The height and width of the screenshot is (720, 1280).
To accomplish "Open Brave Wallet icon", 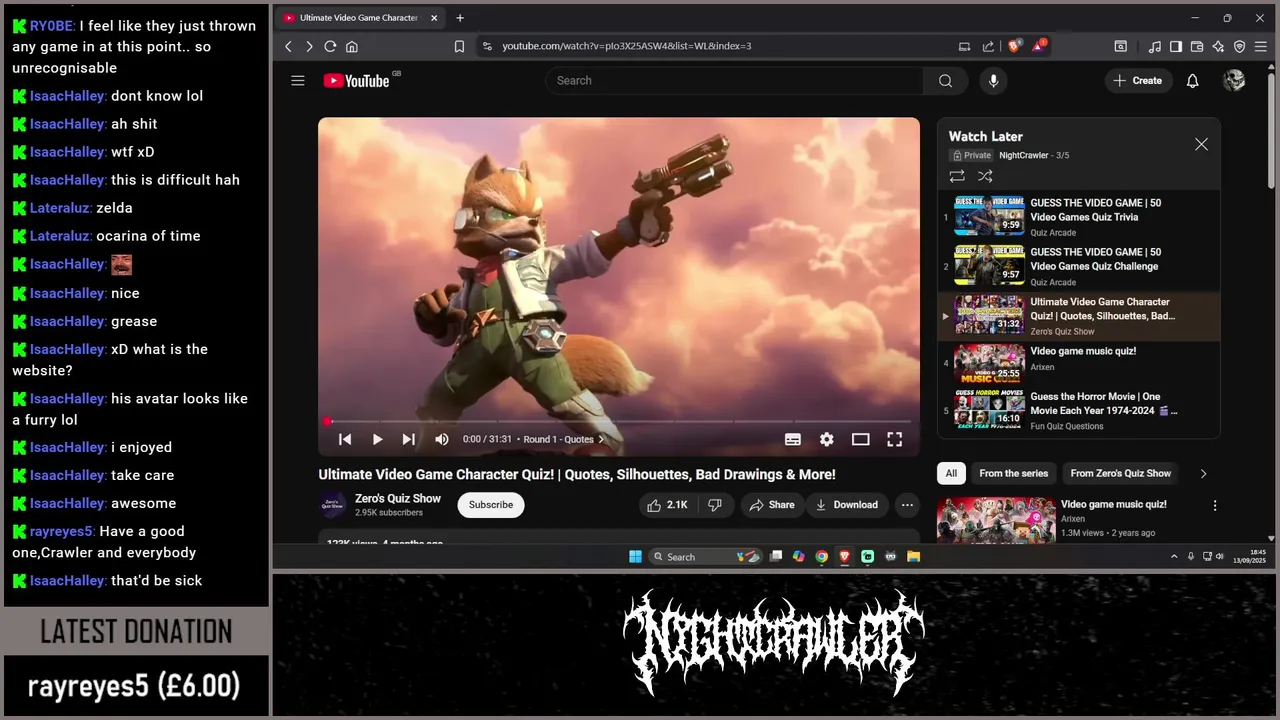I will (x=1197, y=46).
